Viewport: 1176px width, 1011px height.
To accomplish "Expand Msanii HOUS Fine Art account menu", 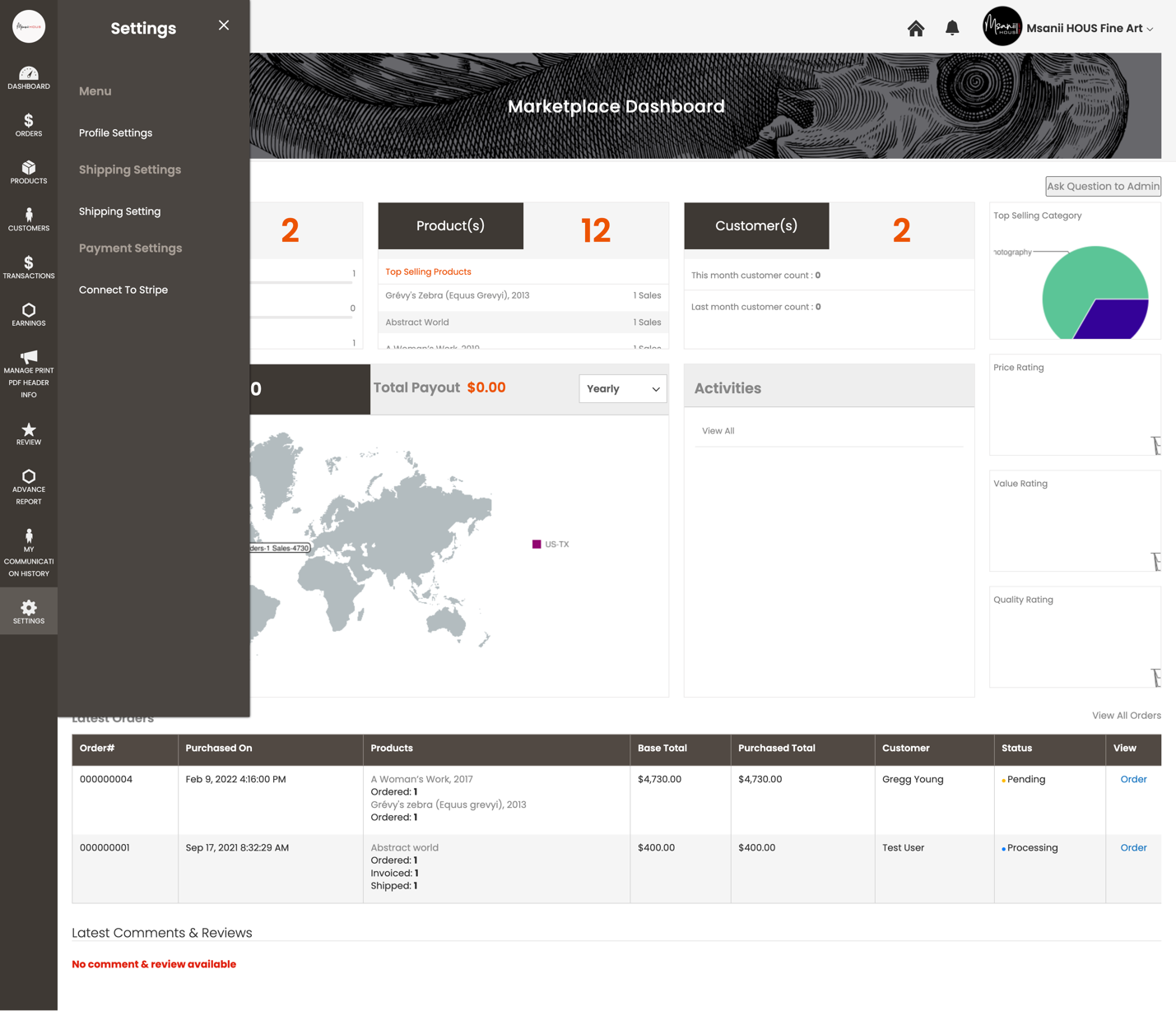I will point(1069,28).
